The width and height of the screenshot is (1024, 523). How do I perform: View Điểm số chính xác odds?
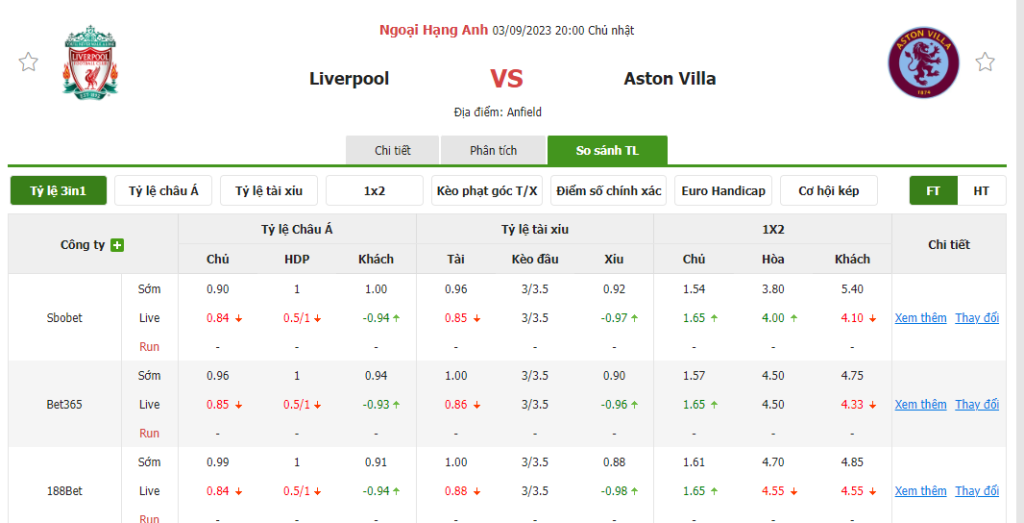tap(609, 190)
